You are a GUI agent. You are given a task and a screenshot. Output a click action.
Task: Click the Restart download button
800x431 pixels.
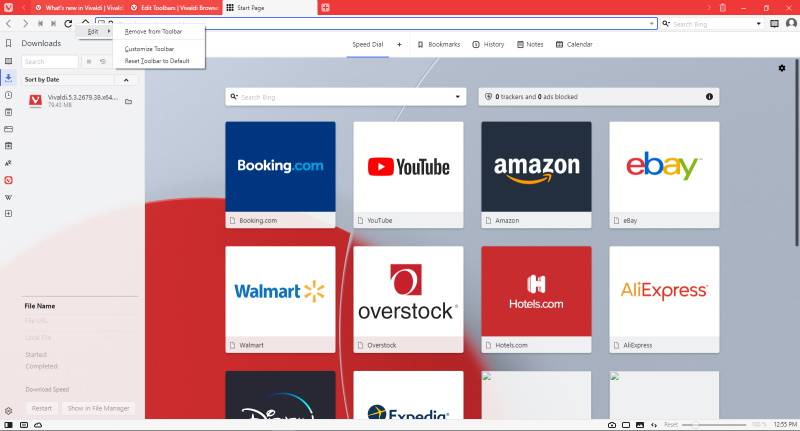point(42,409)
